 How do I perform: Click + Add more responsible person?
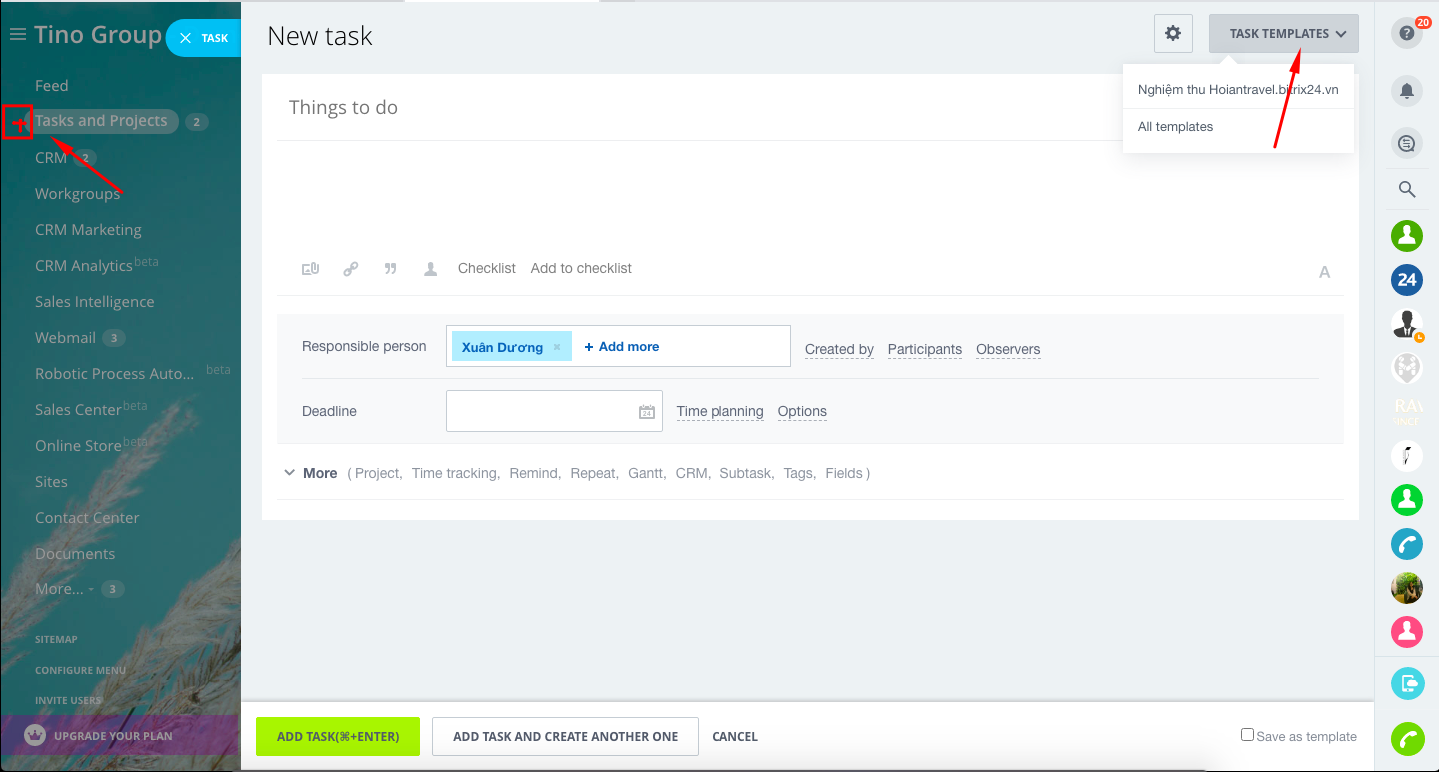pos(622,347)
